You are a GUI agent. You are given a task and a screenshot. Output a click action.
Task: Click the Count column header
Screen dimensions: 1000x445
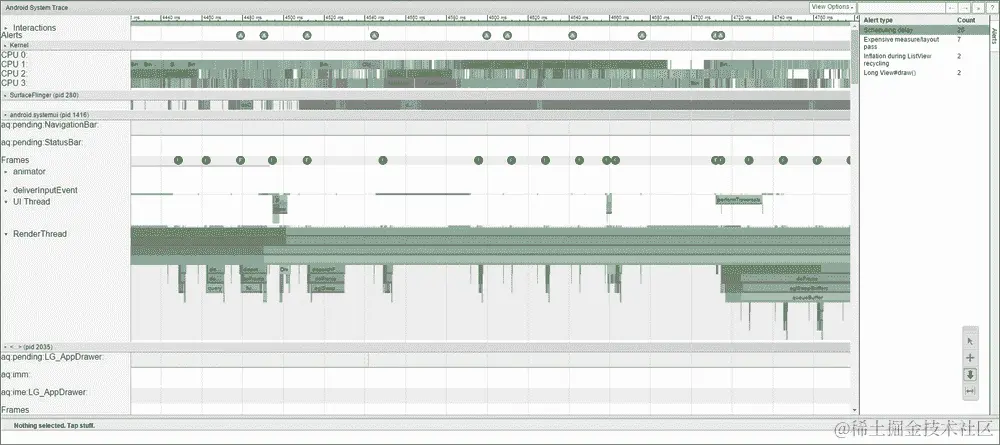(x=966, y=20)
